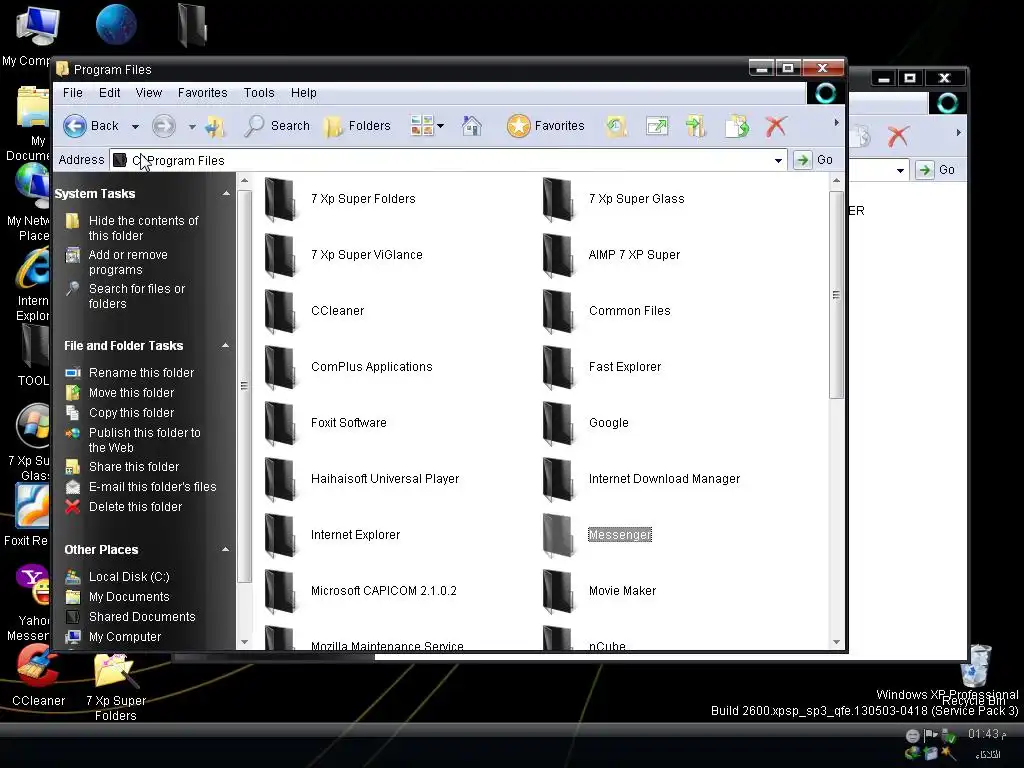Select the Fast Explorer folder
Viewport: 1024px width, 768px height.
tap(602, 367)
